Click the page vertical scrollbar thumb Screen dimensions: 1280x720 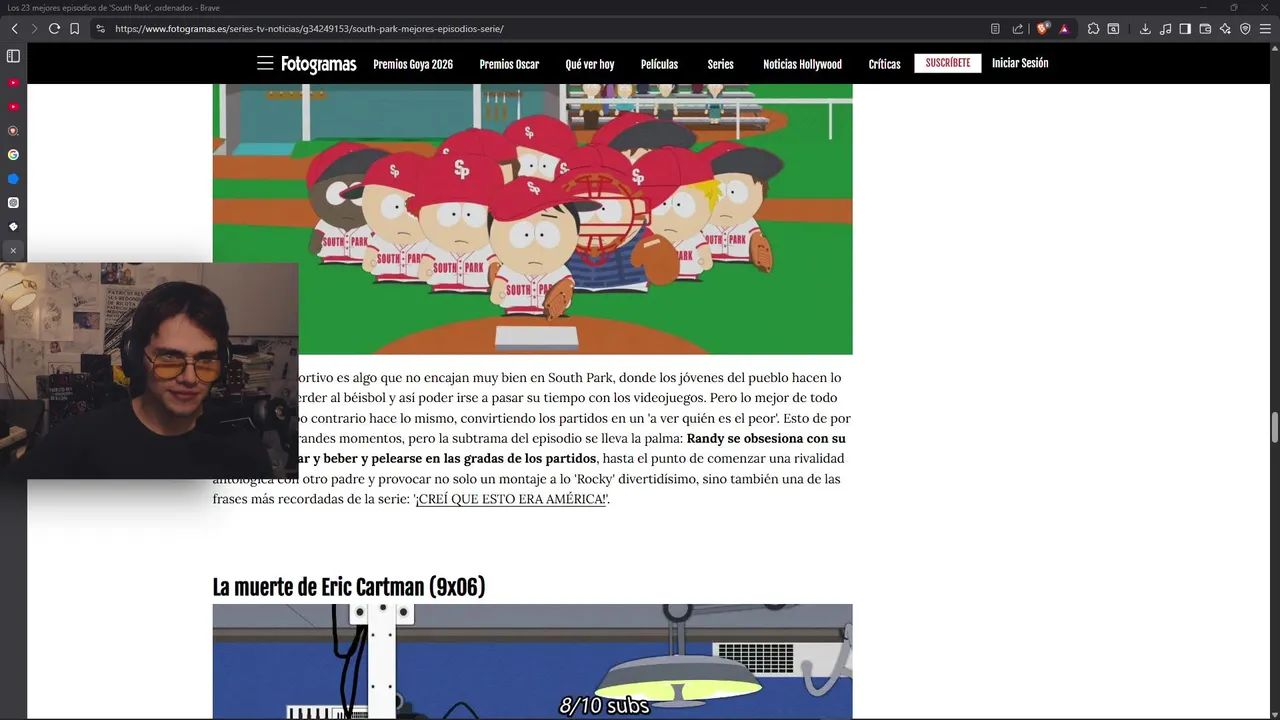[x=1274, y=426]
